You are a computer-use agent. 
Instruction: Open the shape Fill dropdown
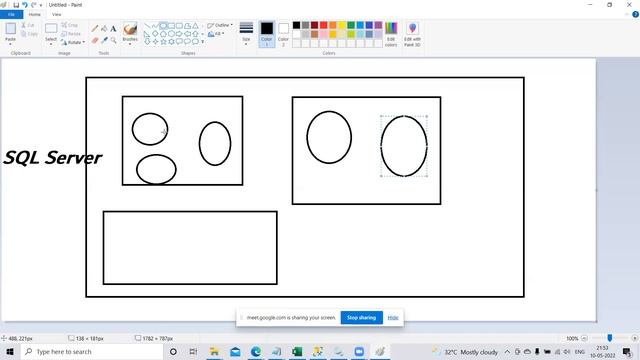216,34
